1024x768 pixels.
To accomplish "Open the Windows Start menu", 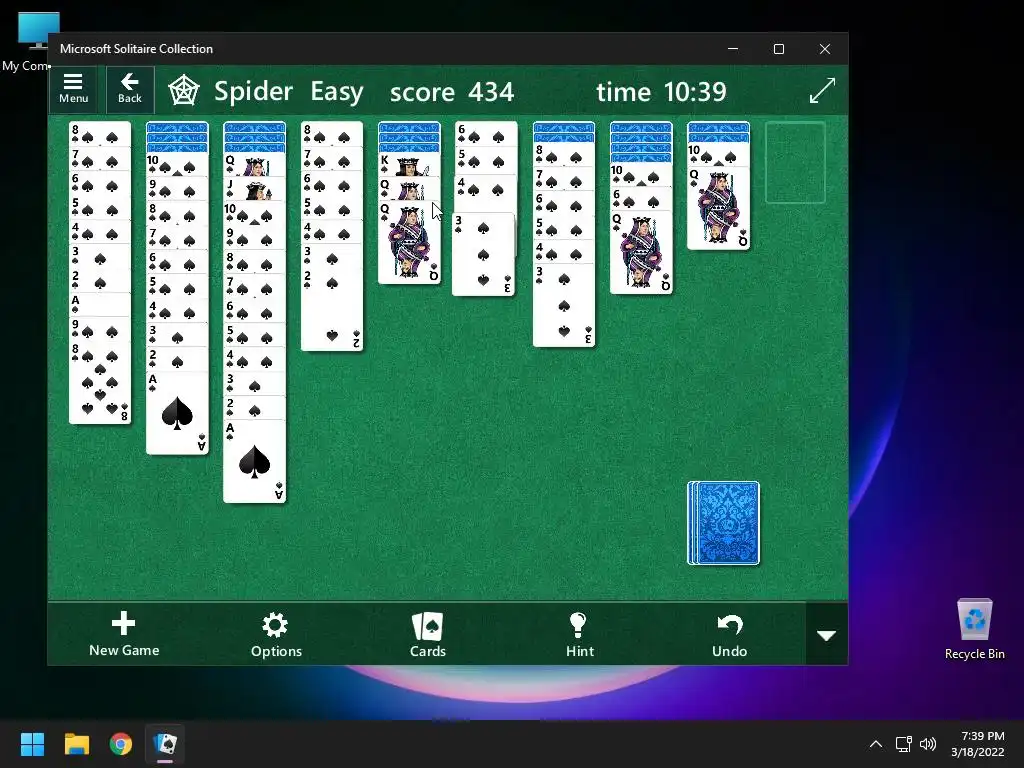I will click(32, 744).
